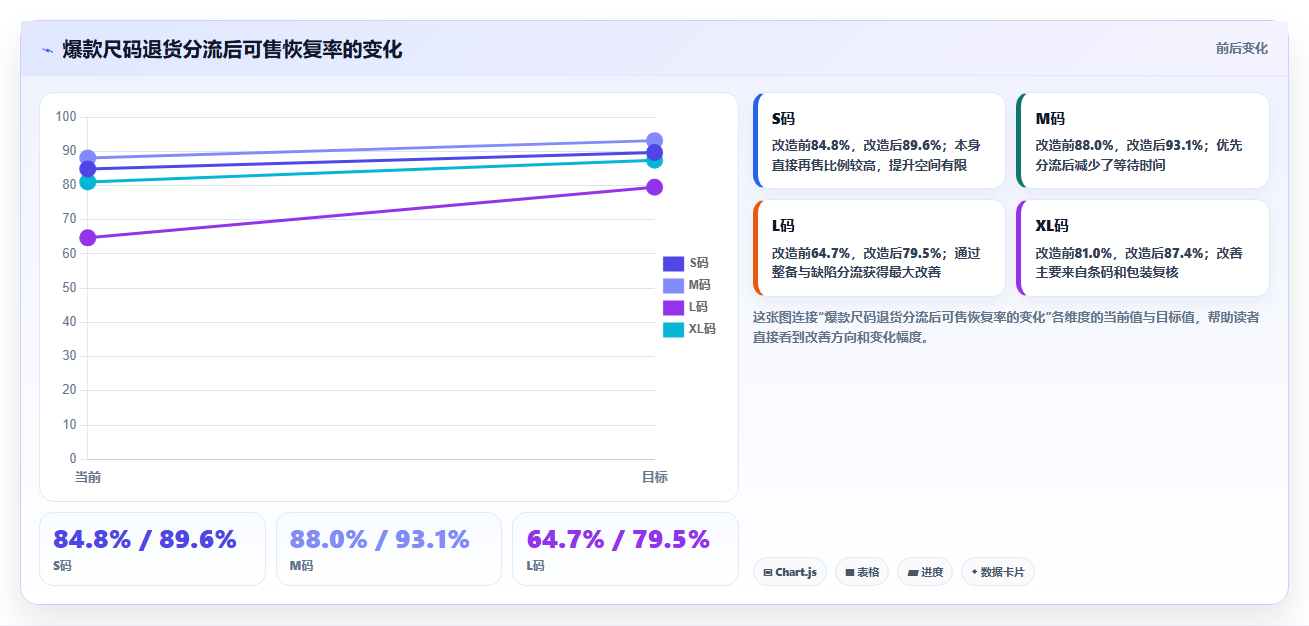The width and height of the screenshot is (1309, 626).
Task: Click the 84.8% / 89.6% stat value
Action: click(145, 540)
